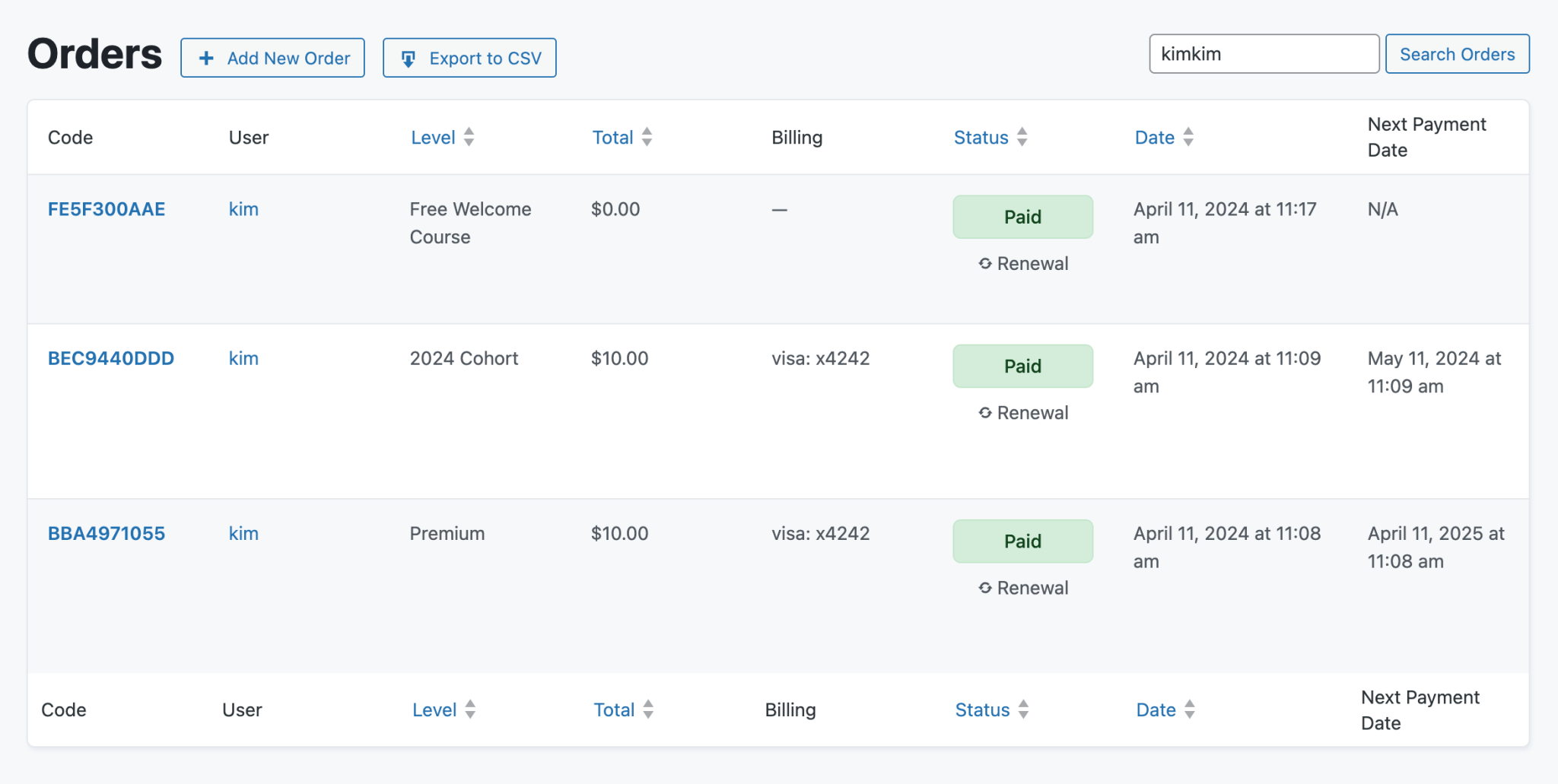Open order BBA4971055
The height and width of the screenshot is (784, 1558).
pos(106,533)
